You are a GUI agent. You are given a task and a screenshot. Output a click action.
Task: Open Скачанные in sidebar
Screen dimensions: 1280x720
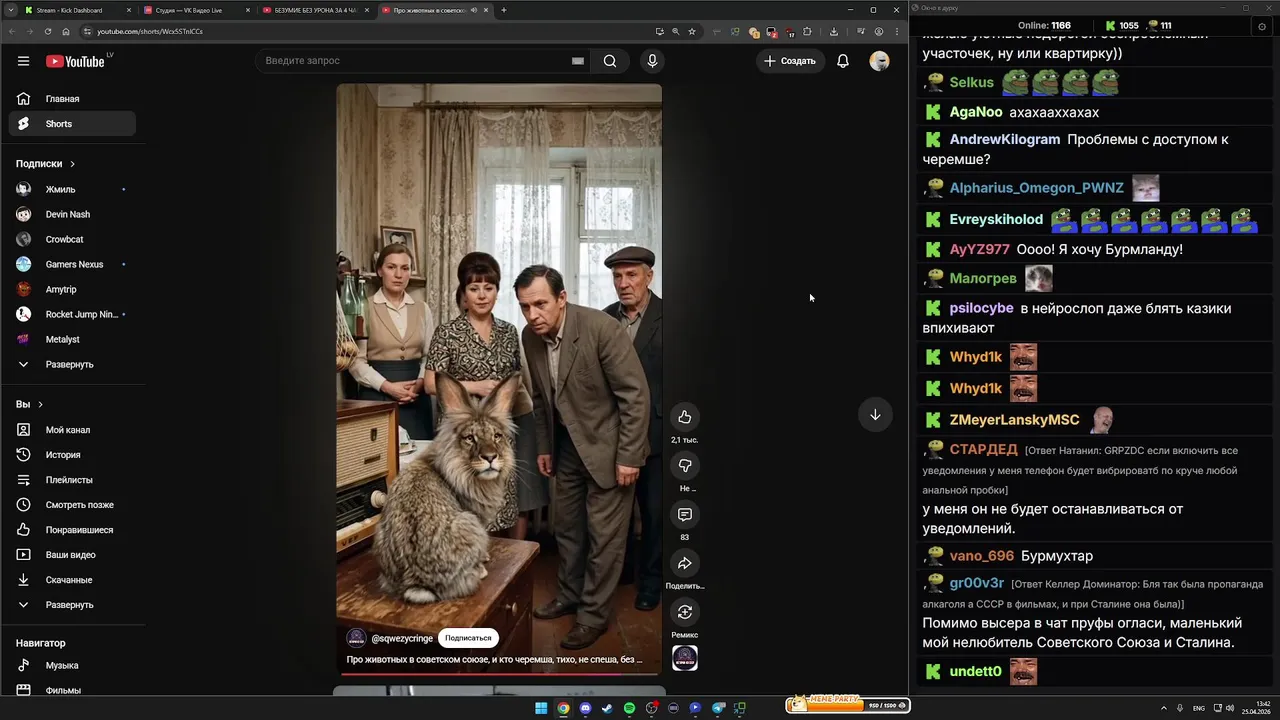pos(72,580)
